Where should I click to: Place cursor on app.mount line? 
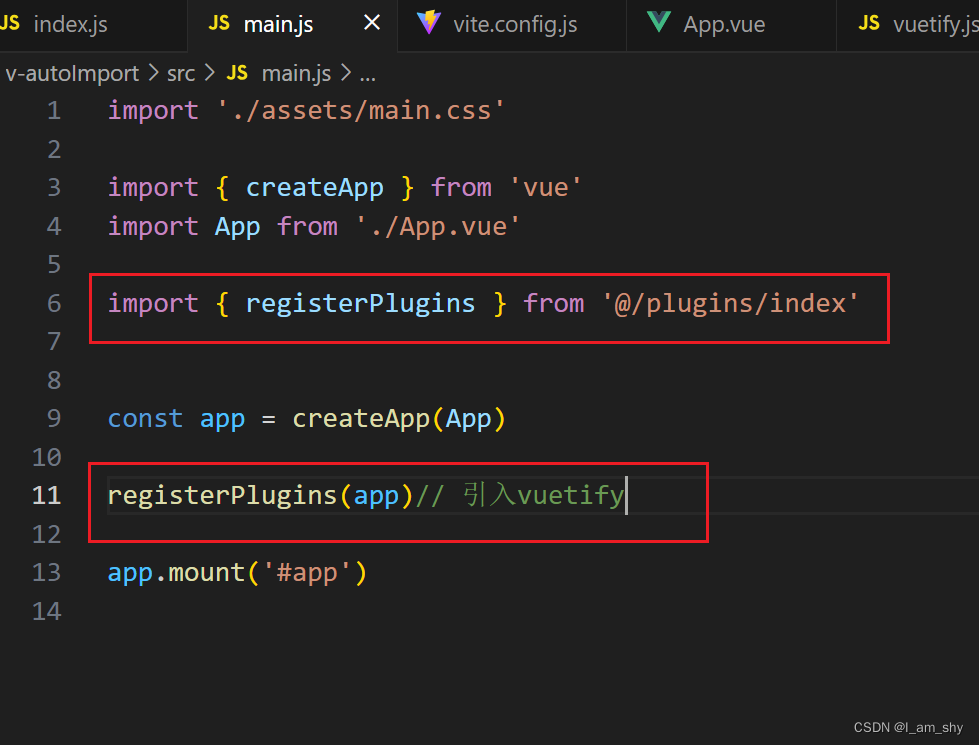point(237,573)
